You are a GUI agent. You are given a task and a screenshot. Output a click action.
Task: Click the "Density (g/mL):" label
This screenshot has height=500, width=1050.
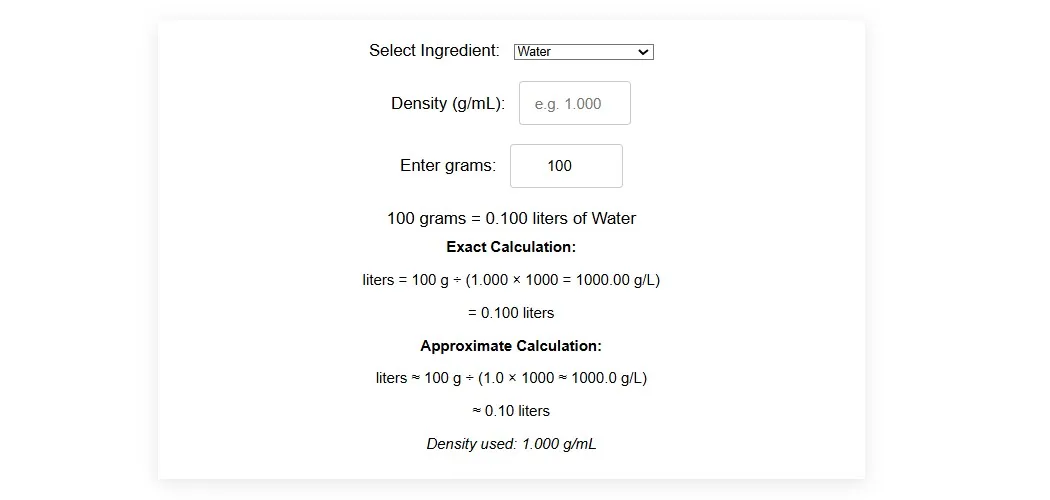(448, 103)
